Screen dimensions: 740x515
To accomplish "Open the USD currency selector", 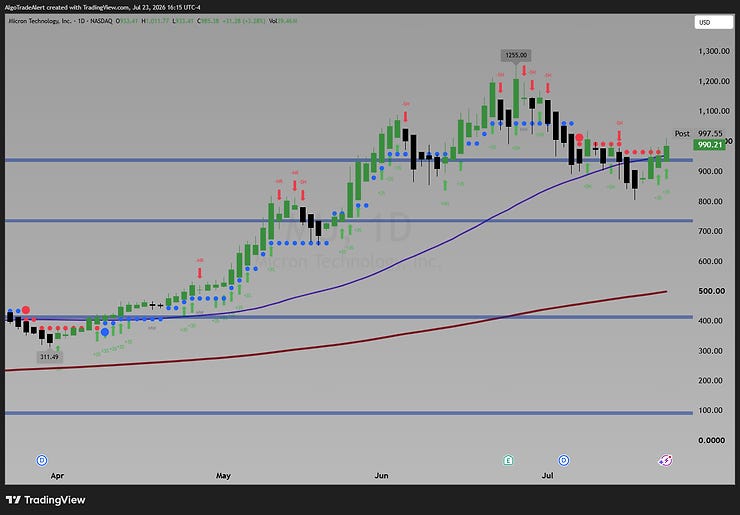I will (714, 22).
